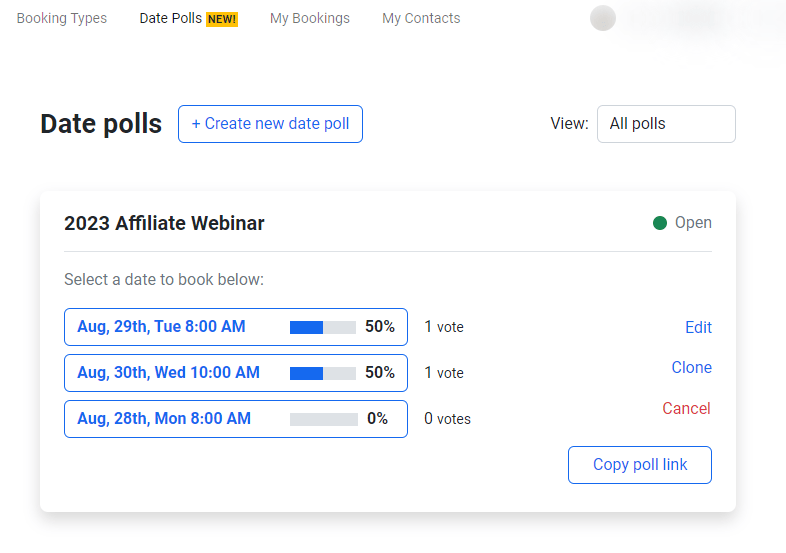Go to My Bookings tab

tap(310, 19)
